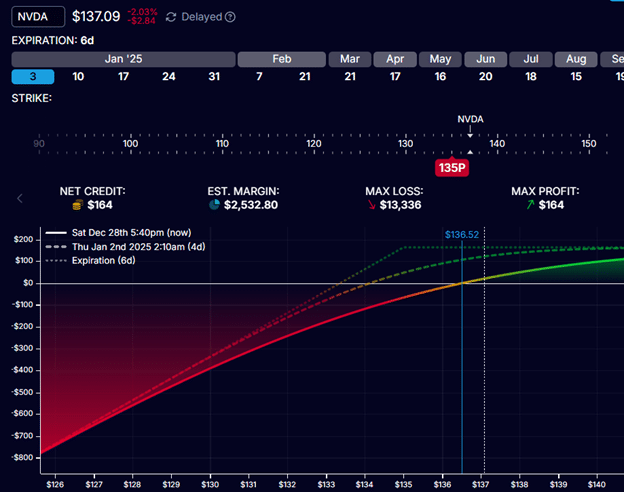Click the gold coins Net Credit icon
The height and width of the screenshot is (492, 624).
(78, 205)
